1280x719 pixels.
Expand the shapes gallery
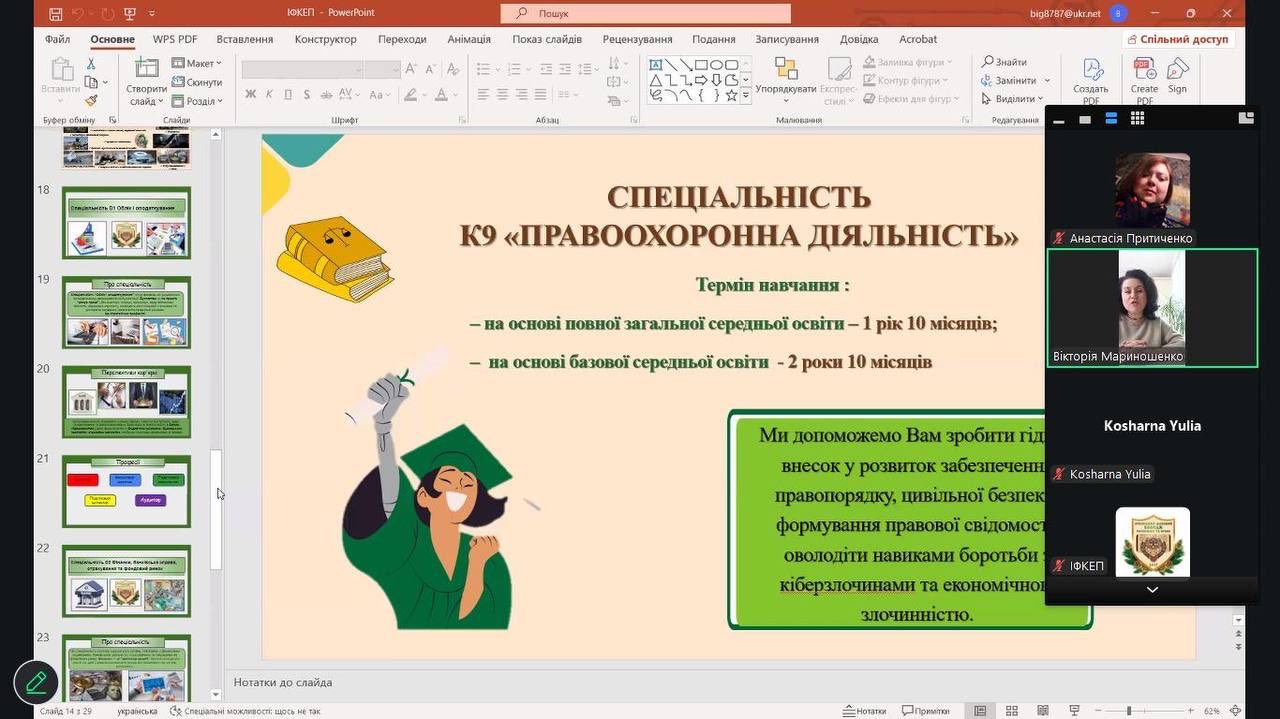click(746, 96)
